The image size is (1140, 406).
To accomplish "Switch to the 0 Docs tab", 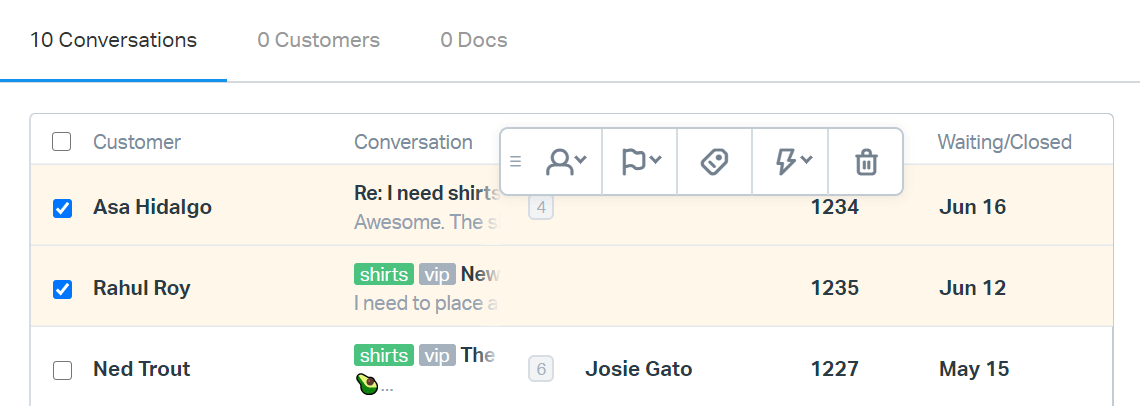I will [x=473, y=41].
